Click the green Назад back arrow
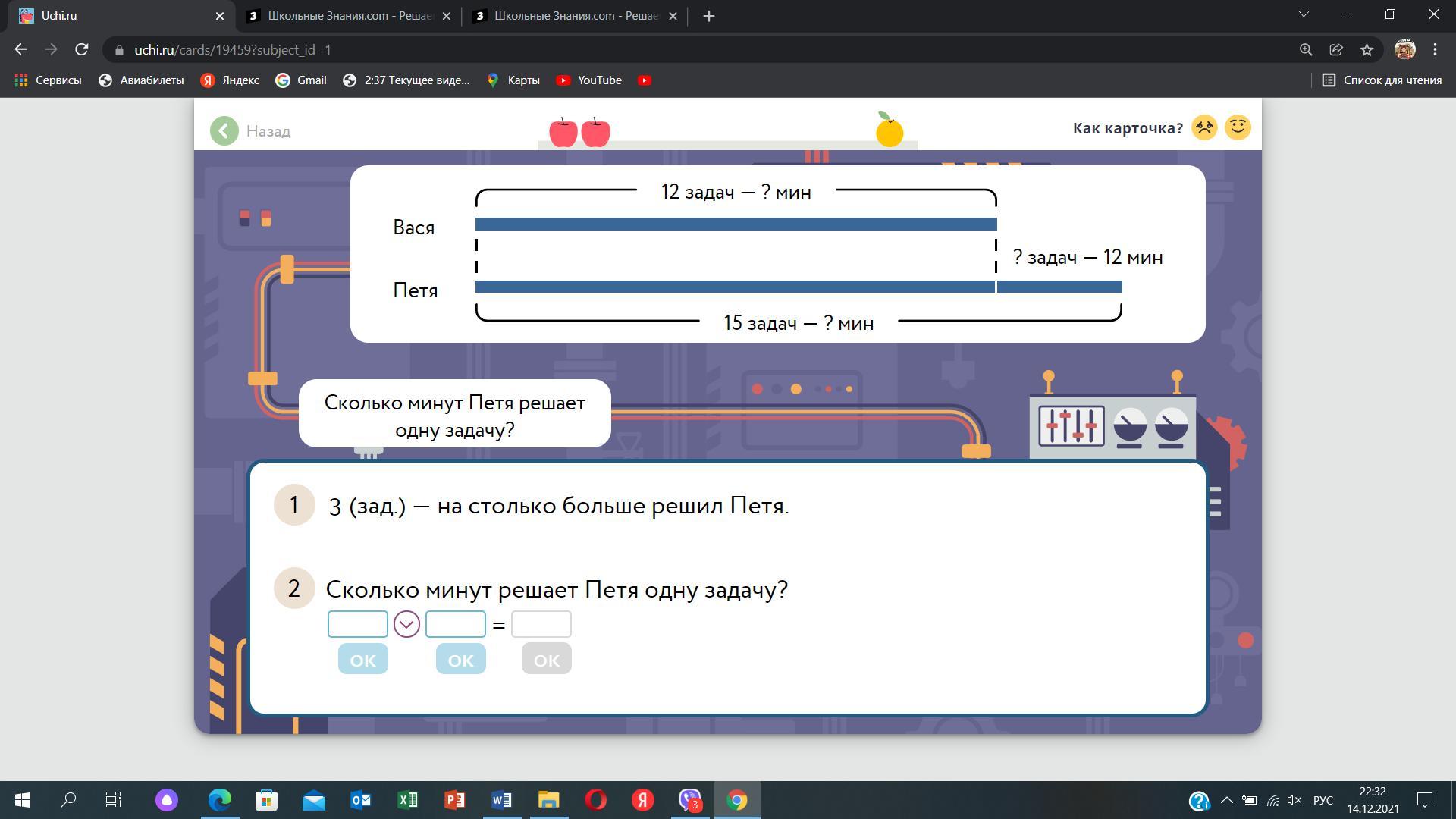Viewport: 1456px width, 819px height. pyautogui.click(x=224, y=130)
